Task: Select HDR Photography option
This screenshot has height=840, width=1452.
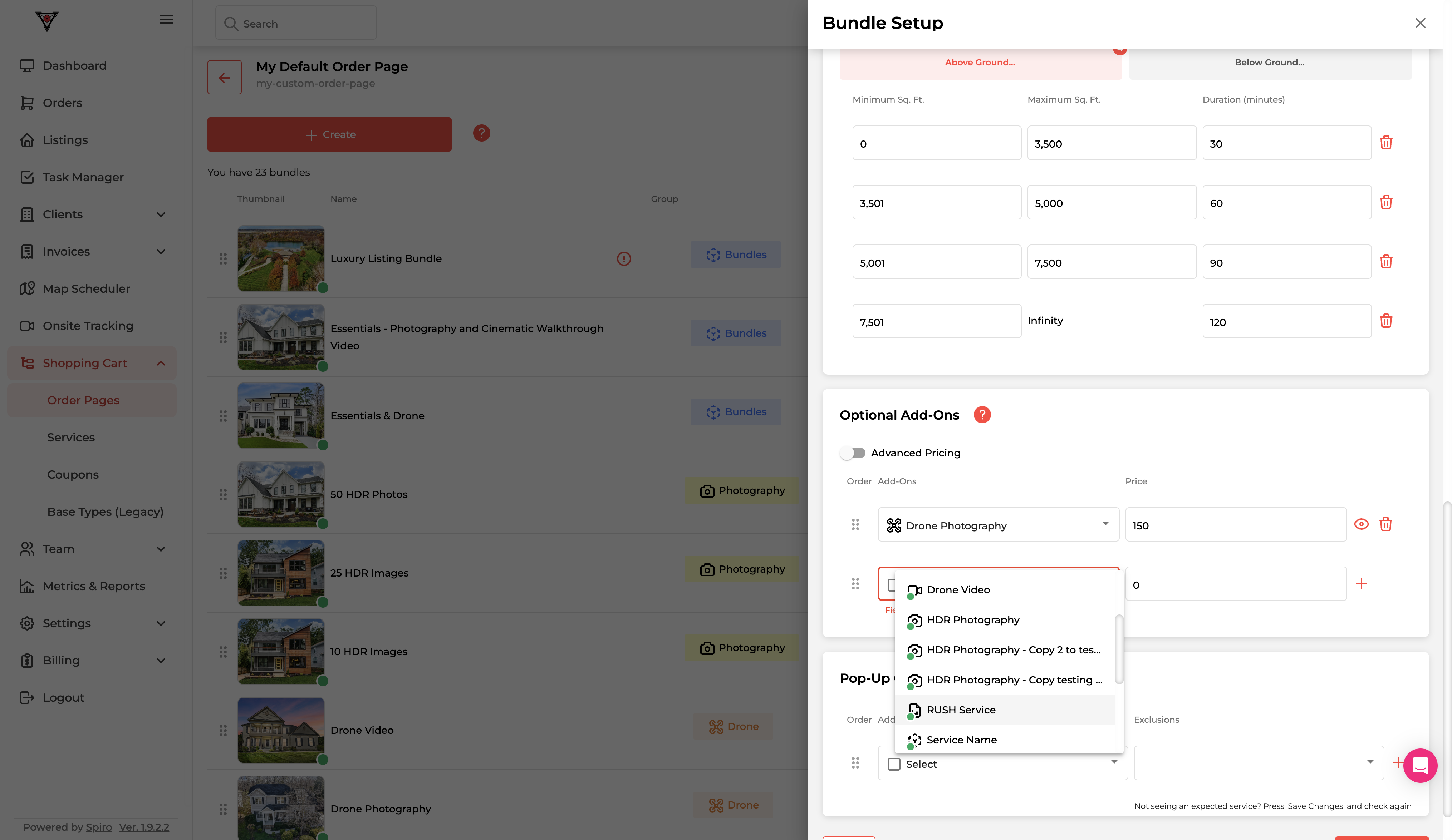Action: tap(1004, 619)
